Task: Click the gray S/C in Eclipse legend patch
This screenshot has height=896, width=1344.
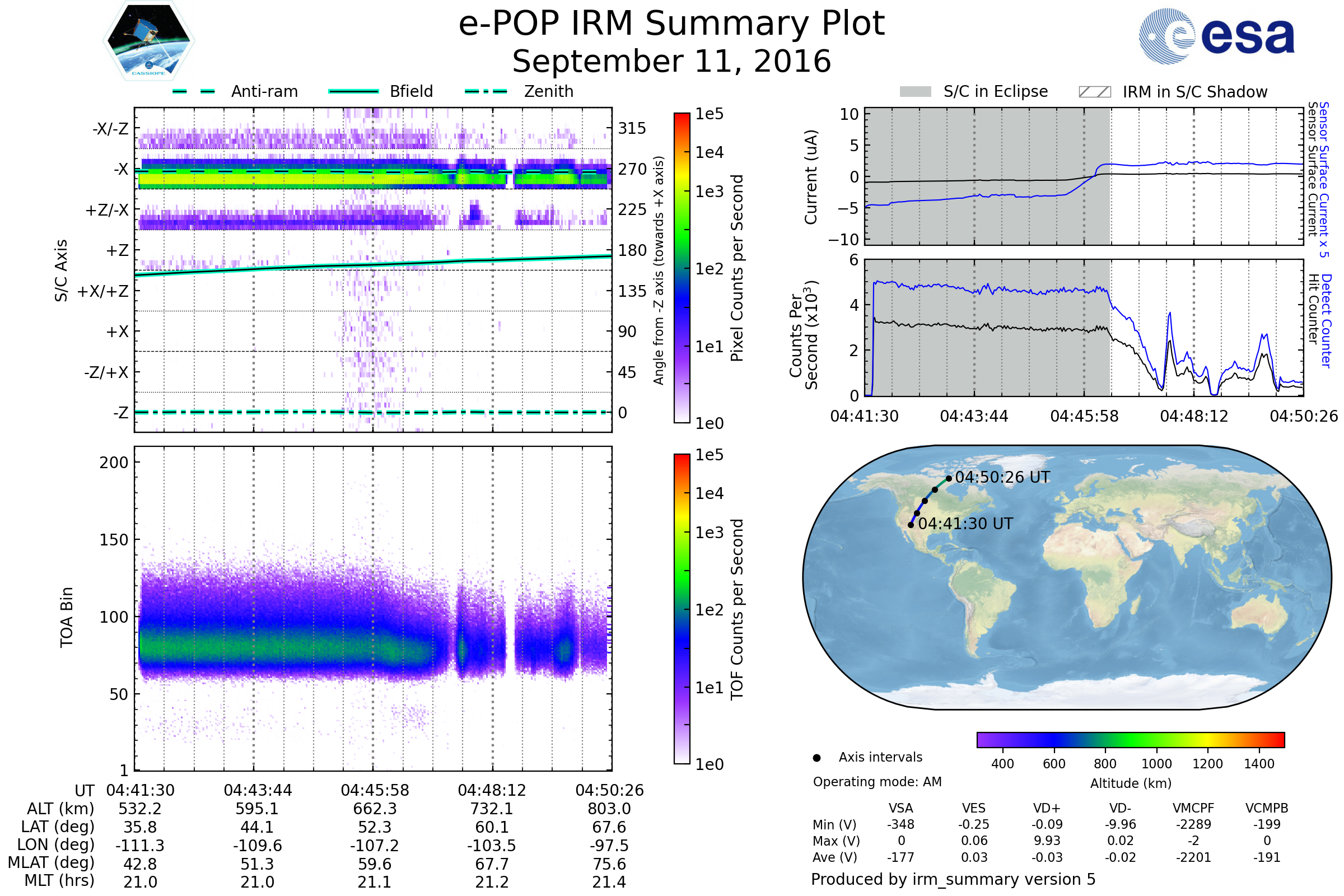Action: coord(915,92)
